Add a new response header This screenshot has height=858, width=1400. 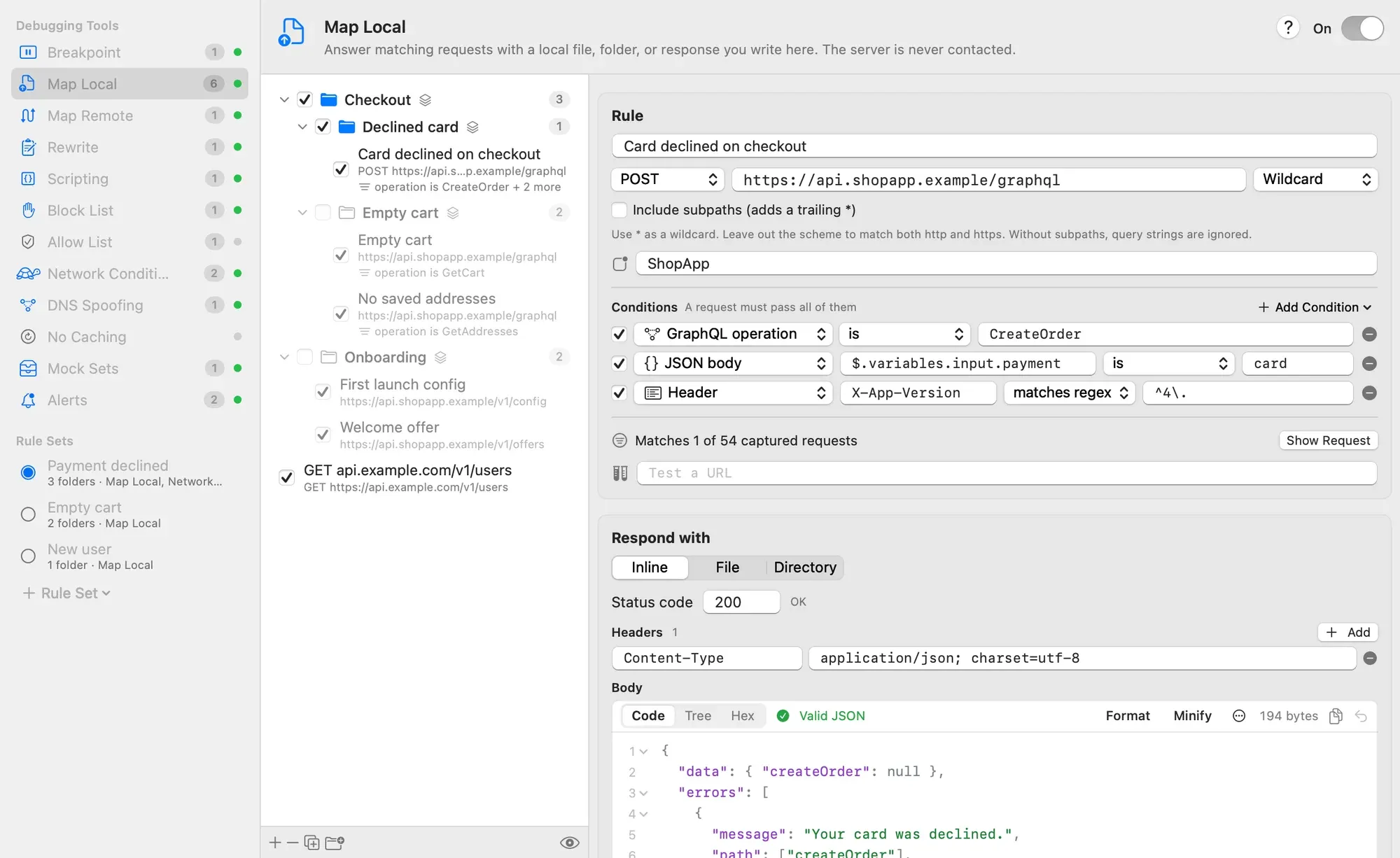[x=1347, y=632]
